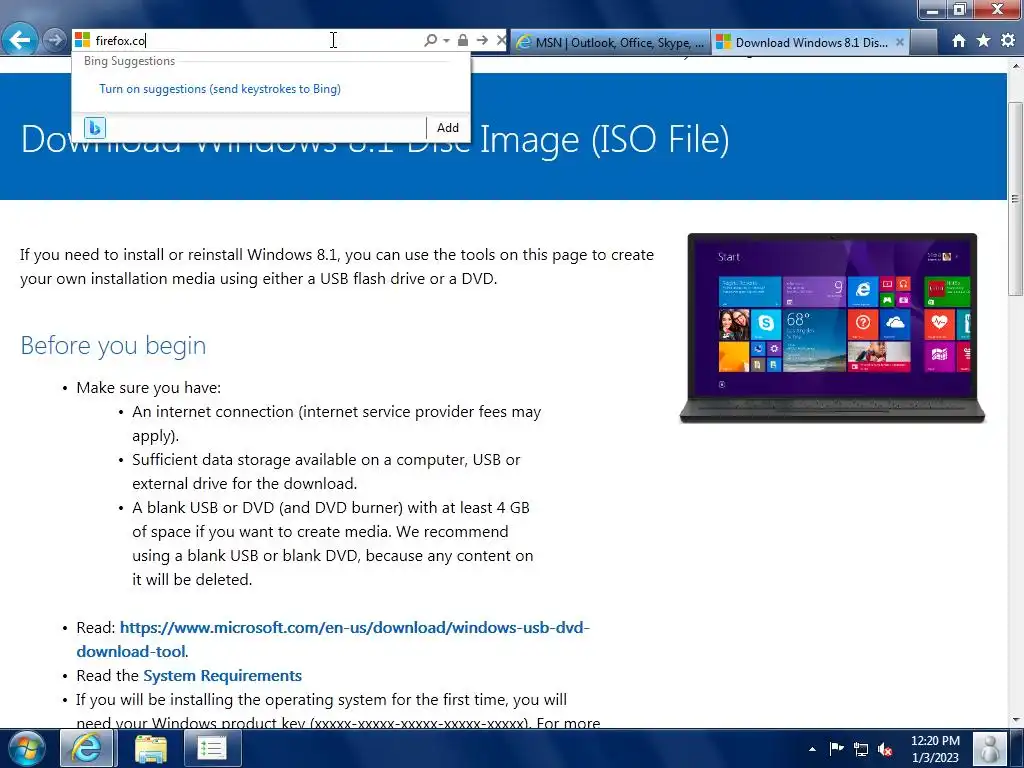1024x768 pixels.
Task: Open the clock showing 12:20 PM
Action: (935, 749)
